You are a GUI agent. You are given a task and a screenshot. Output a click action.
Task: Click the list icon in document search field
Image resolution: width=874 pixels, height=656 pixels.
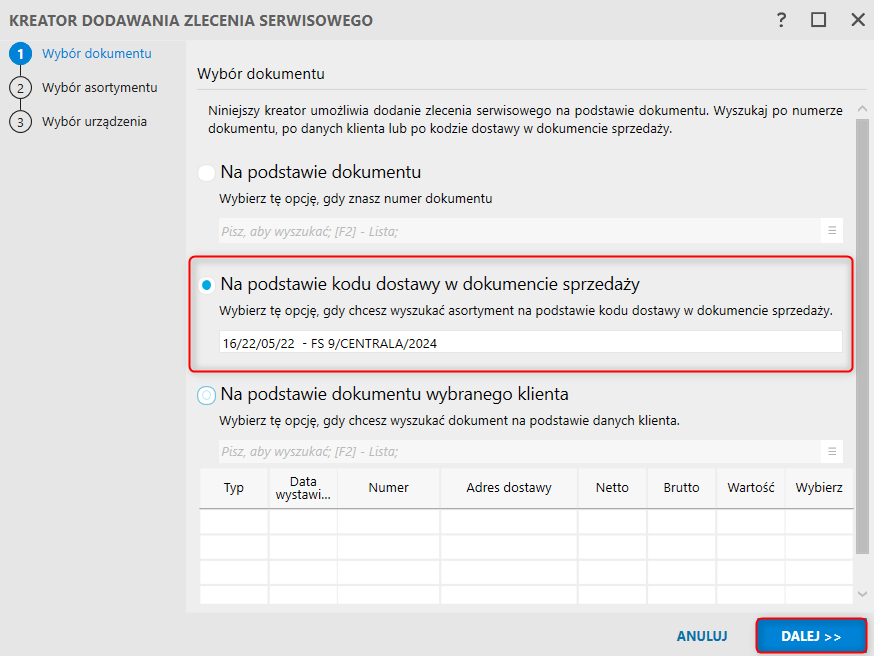831,231
